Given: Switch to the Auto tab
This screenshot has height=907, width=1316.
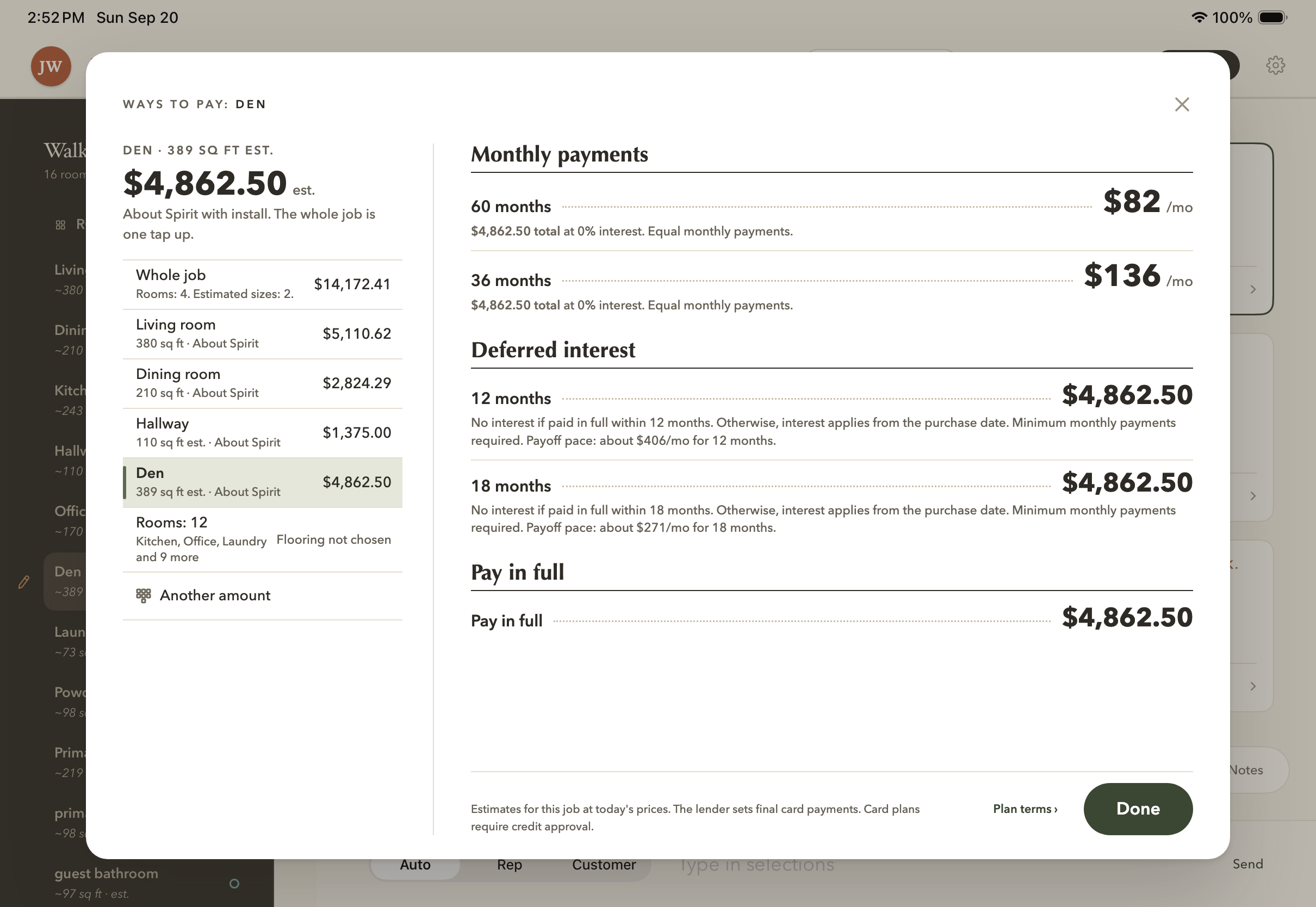Looking at the screenshot, I should click(415, 865).
